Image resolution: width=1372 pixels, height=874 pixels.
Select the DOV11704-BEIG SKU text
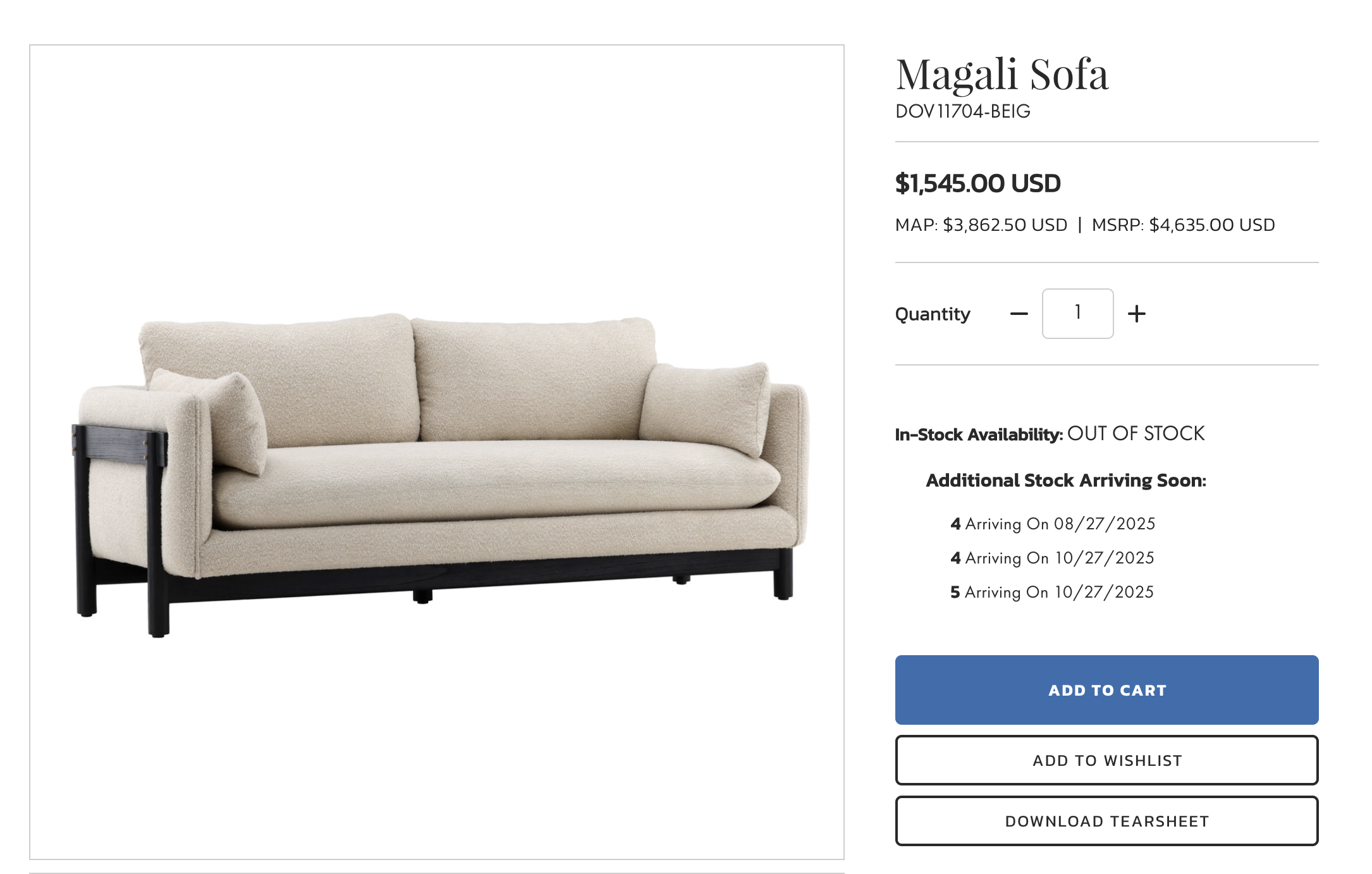pyautogui.click(x=963, y=111)
